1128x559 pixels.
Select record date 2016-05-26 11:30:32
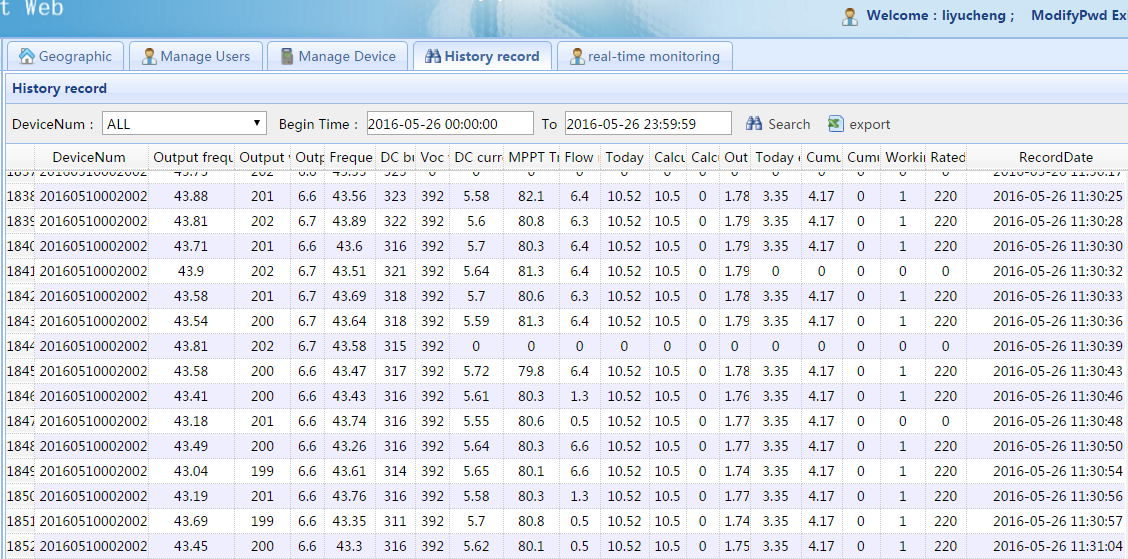pos(1058,271)
